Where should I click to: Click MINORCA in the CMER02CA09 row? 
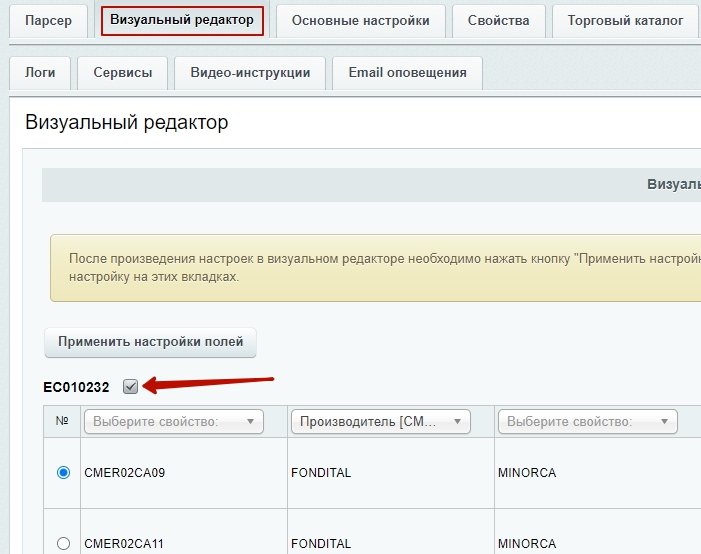tap(527, 473)
